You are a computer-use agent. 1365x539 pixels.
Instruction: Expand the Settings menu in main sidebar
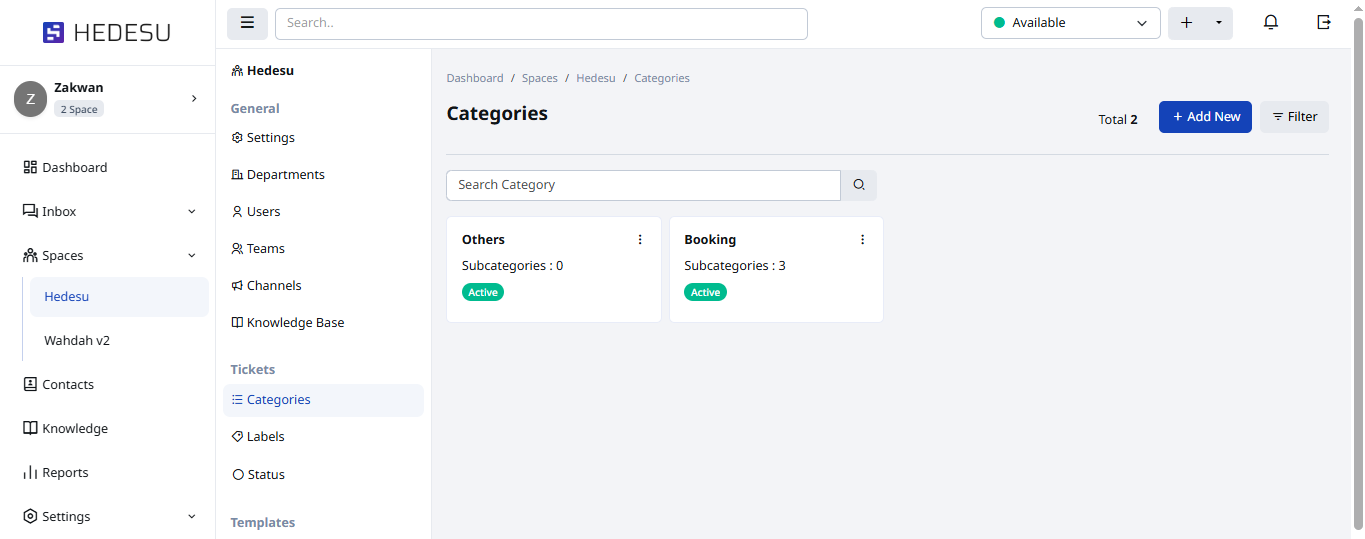(x=192, y=517)
